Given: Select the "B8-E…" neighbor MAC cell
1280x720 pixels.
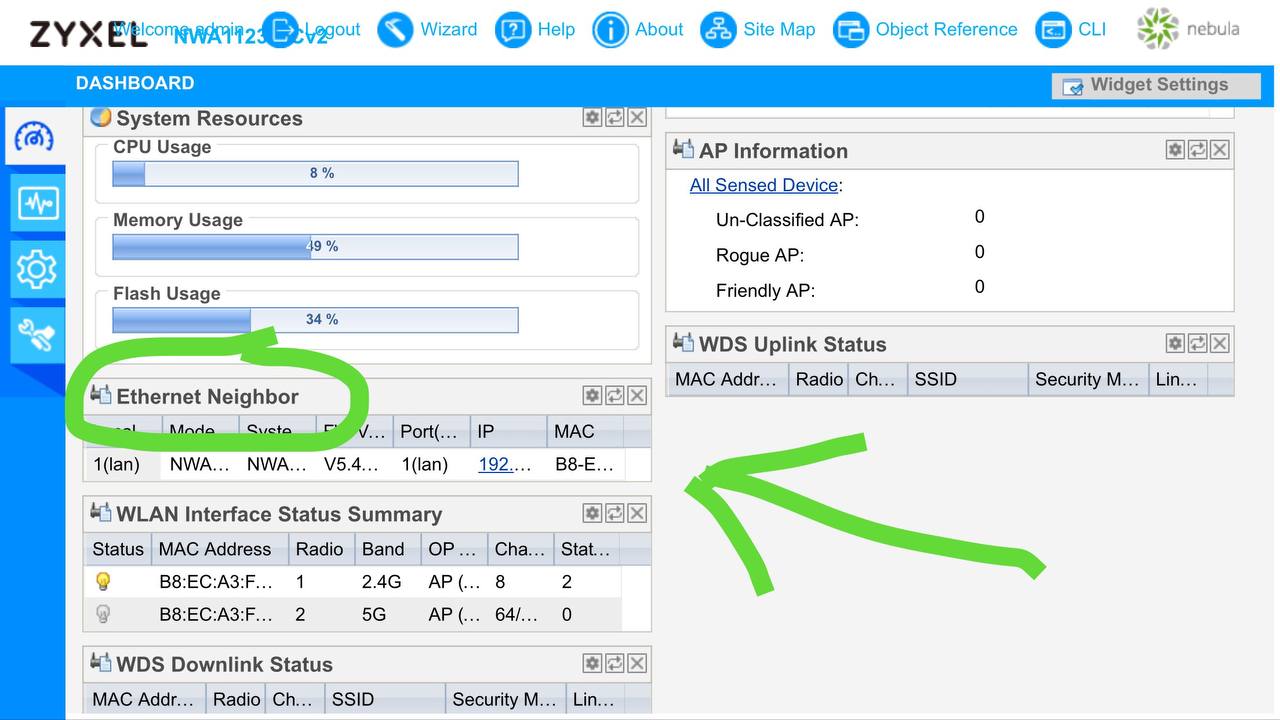Looking at the screenshot, I should 585,464.
